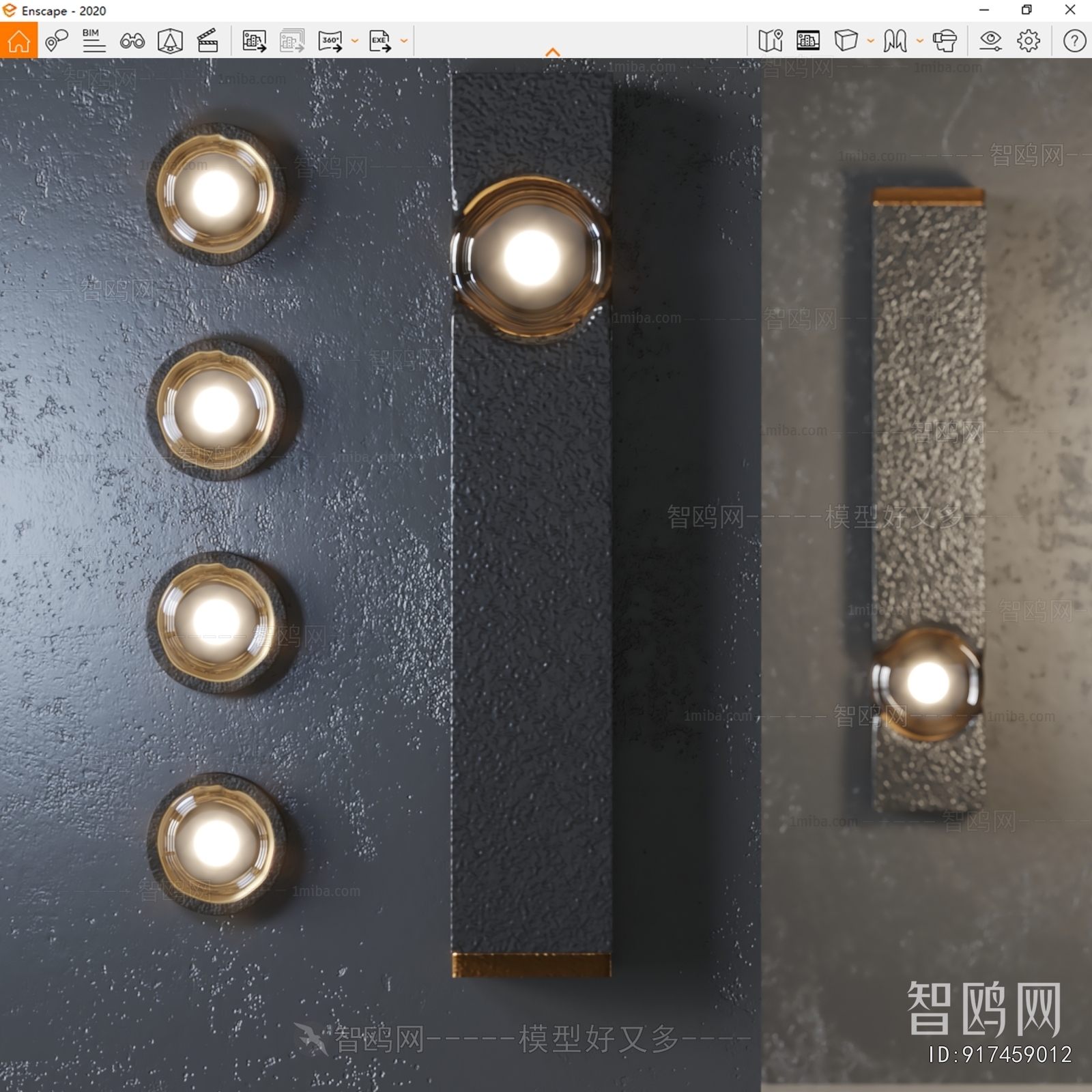Click the safe frame camera icon
This screenshot has height=1092, width=1092.
[170, 41]
